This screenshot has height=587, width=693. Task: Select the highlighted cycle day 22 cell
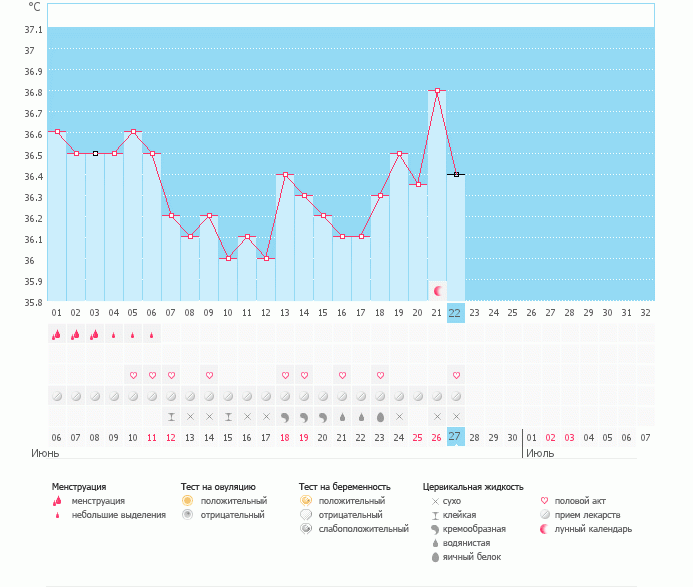coord(456,313)
